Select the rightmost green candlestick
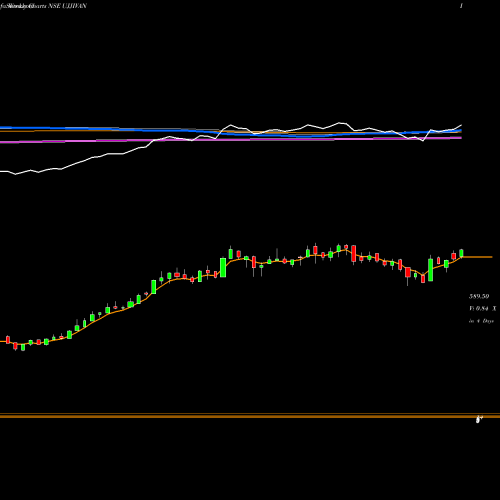This screenshot has height=500, width=500. point(461,253)
